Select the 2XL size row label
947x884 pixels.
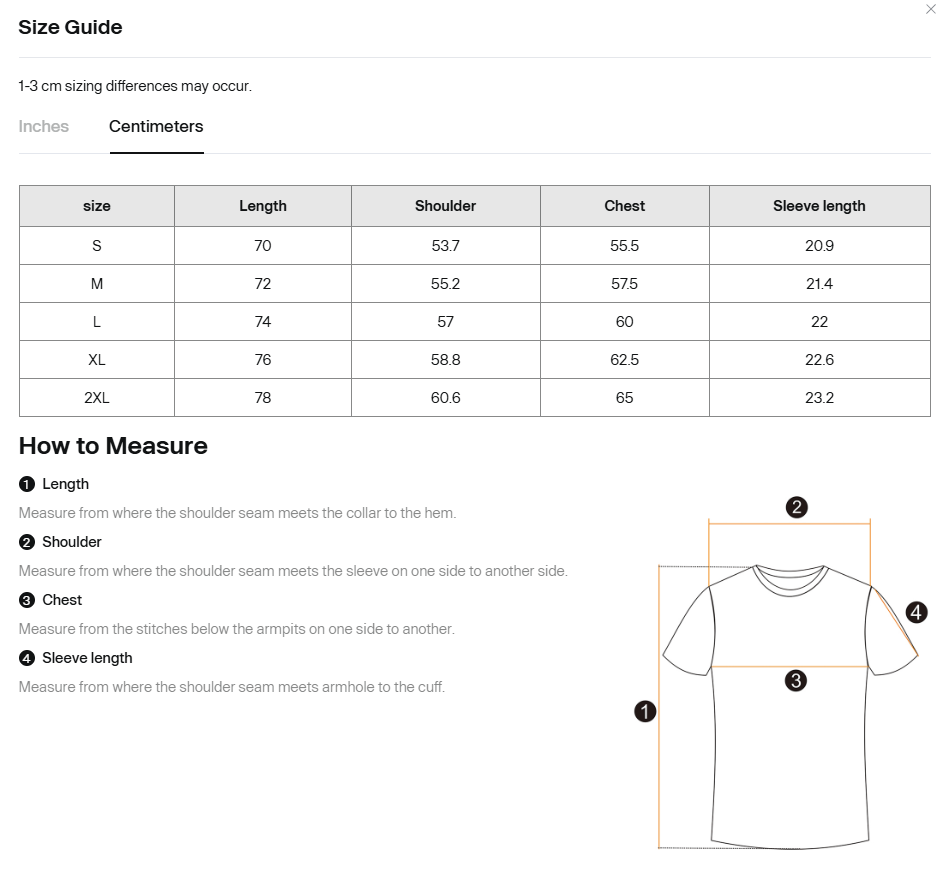pos(97,398)
